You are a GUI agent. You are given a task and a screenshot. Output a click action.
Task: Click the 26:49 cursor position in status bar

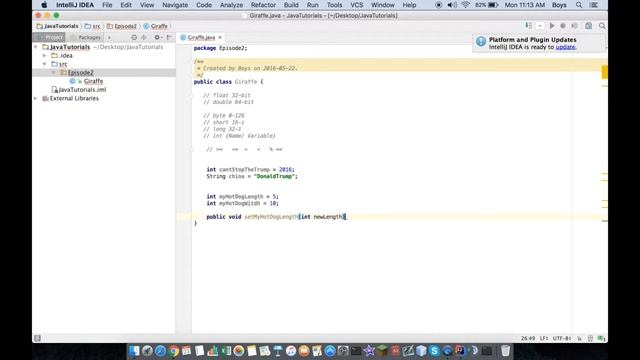527,338
